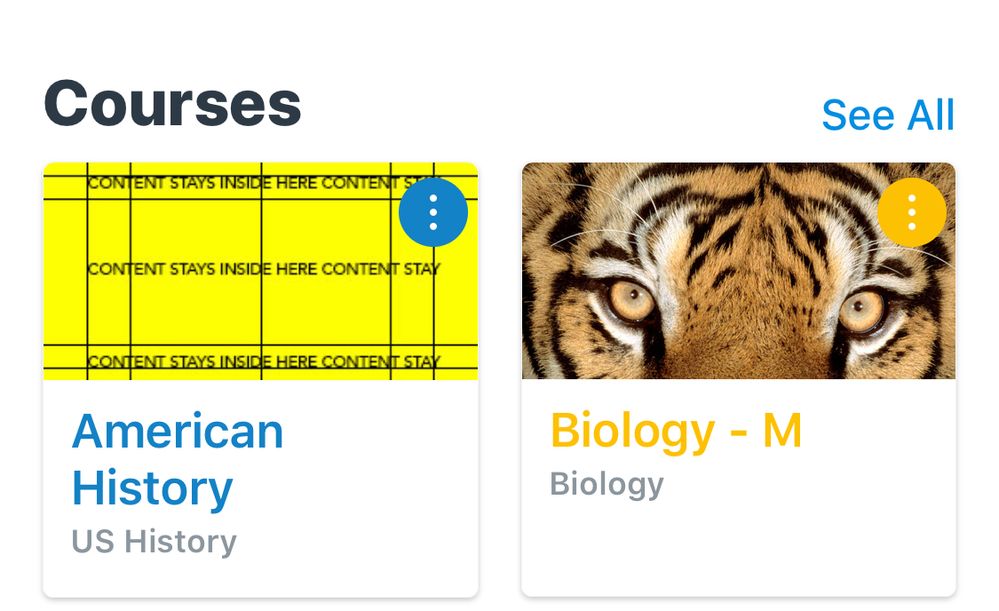Click the letter M in Biology title
Viewport: 999px width, 611px height.
pos(782,431)
